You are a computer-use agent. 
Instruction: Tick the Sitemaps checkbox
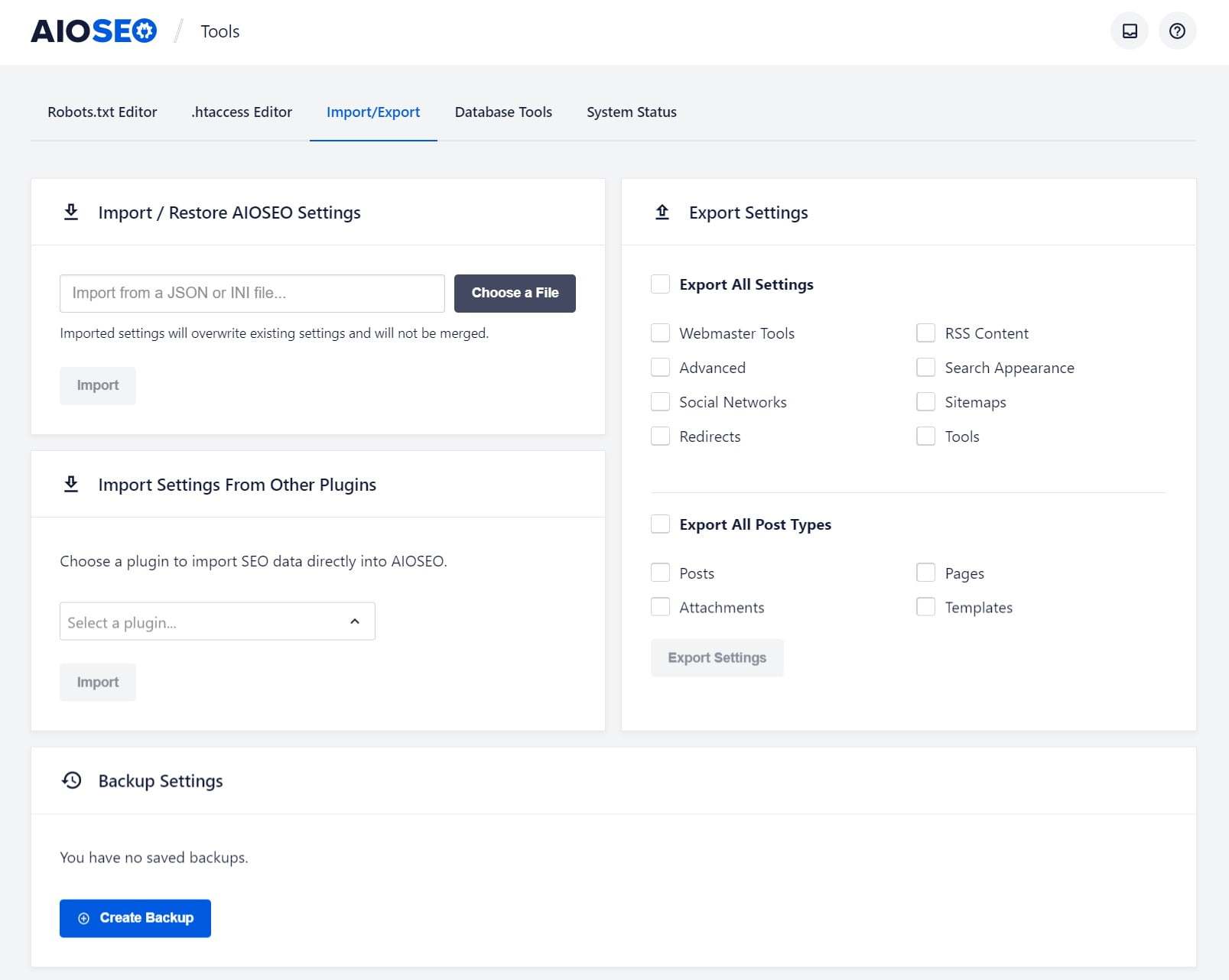[x=925, y=402]
